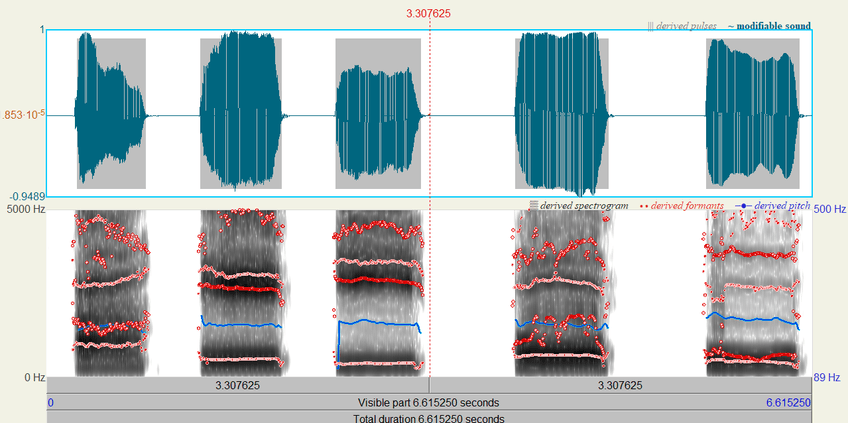Screen dimensions: 848x423
Task: Click inside the first waveform burst
Action: click(109, 113)
